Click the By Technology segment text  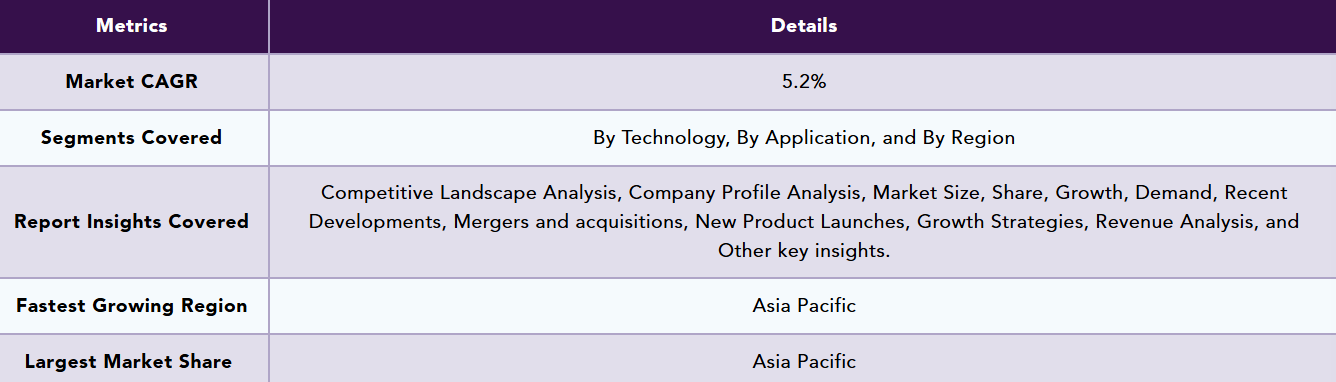click(660, 138)
